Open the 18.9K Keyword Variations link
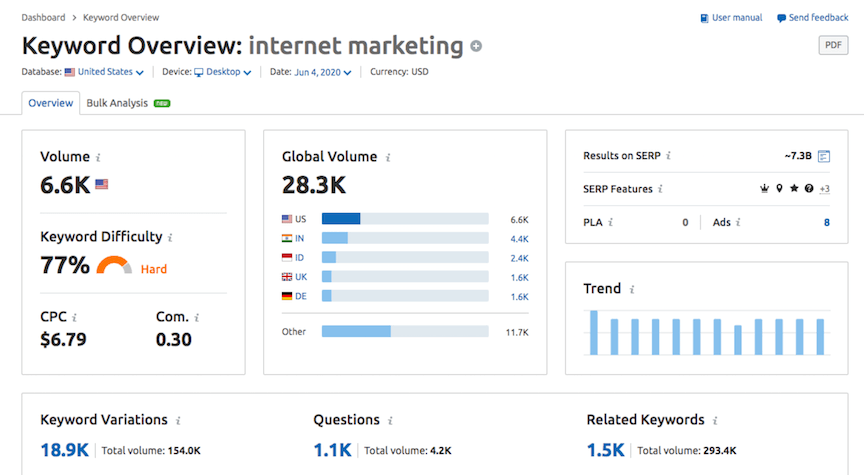 (64, 450)
